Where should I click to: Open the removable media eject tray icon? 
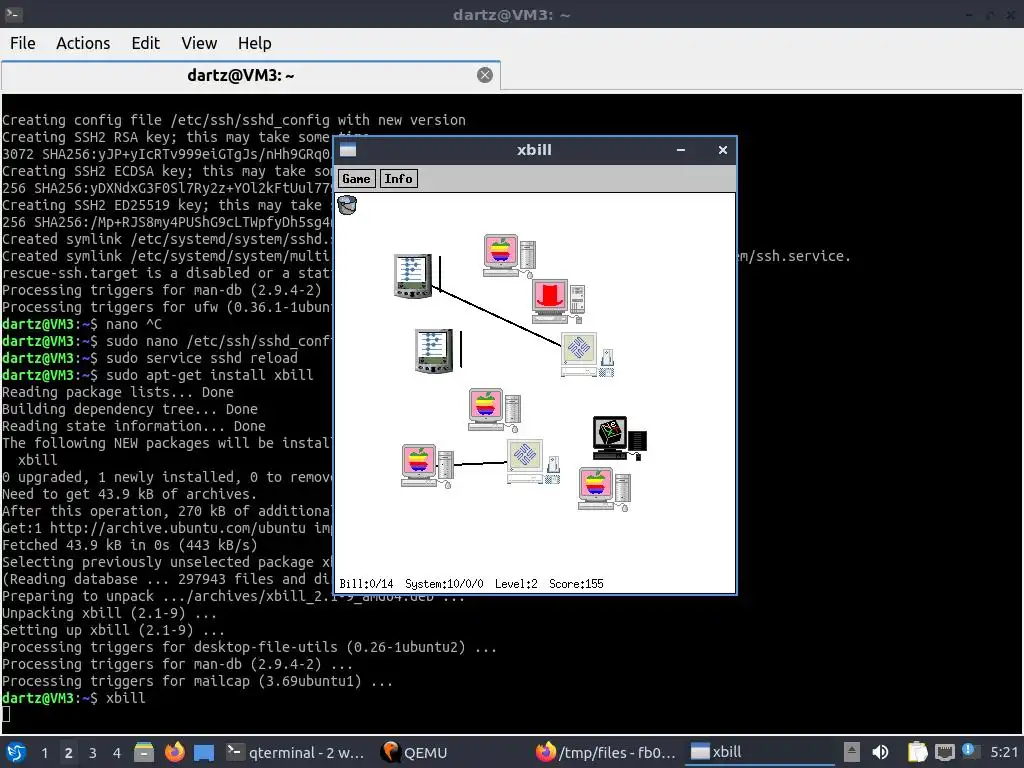(851, 752)
